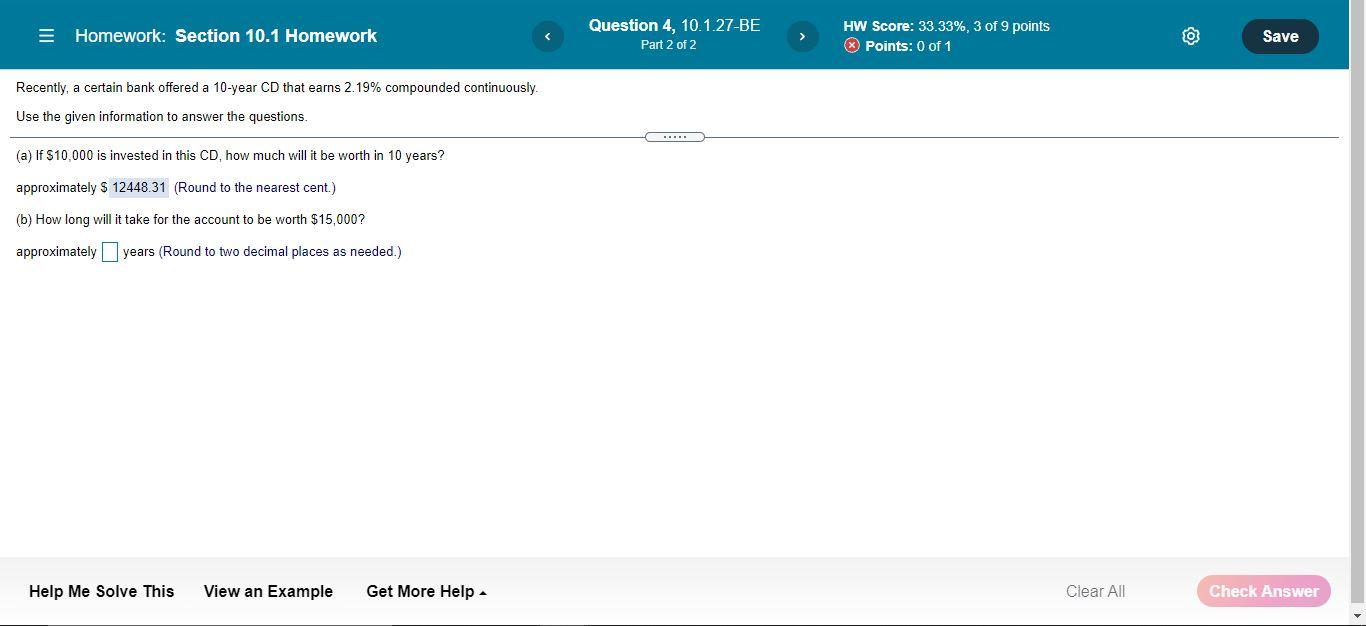Click the blank years answer box

[x=110, y=251]
